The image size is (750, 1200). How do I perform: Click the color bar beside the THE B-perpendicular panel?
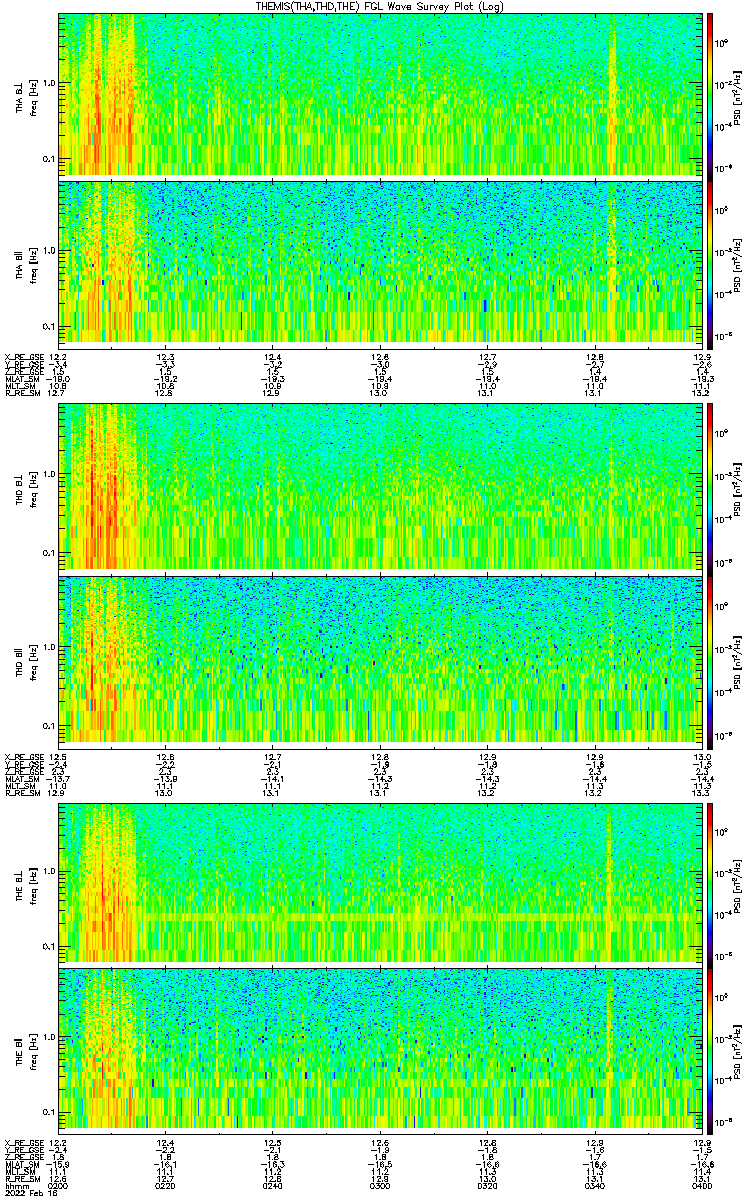point(710,882)
